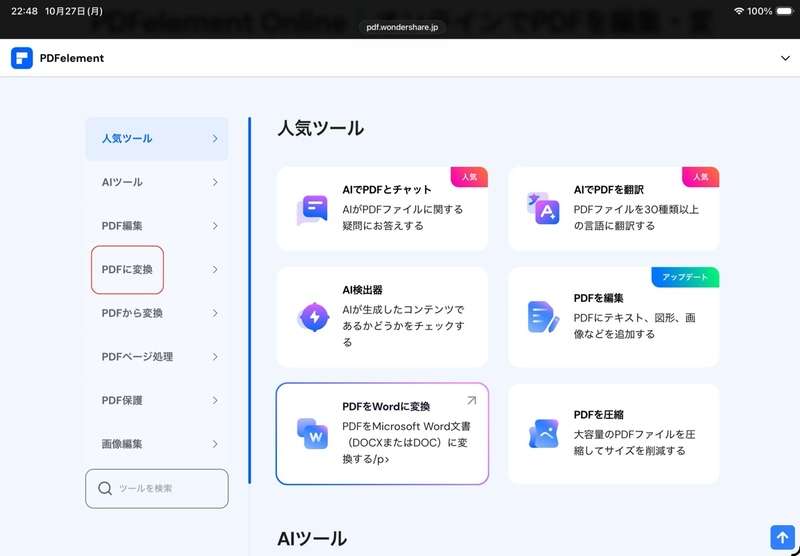Viewport: 800px width, 556px height.
Task: Click the PDFを編集 document pencil icon
Action: coord(543,317)
